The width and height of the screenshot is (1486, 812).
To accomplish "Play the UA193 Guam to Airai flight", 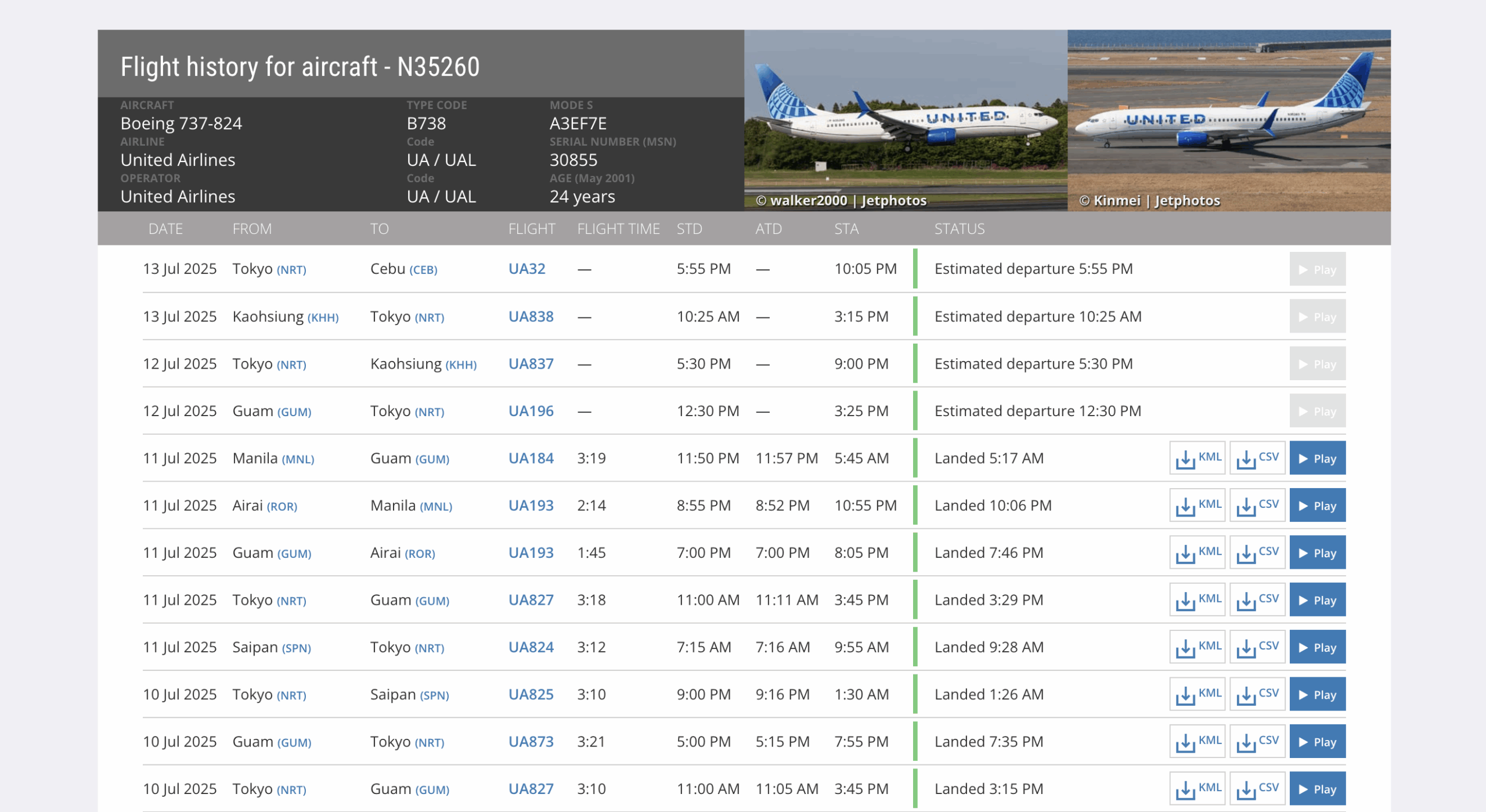I will [x=1317, y=553].
